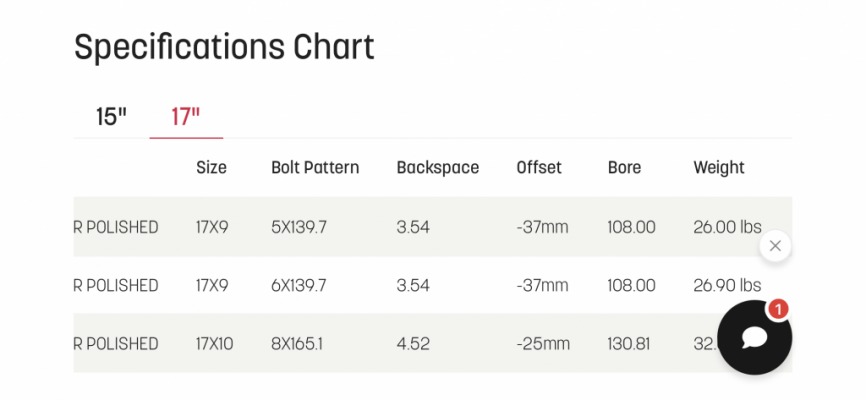
Task: Click the Bore column header
Action: tap(625, 167)
